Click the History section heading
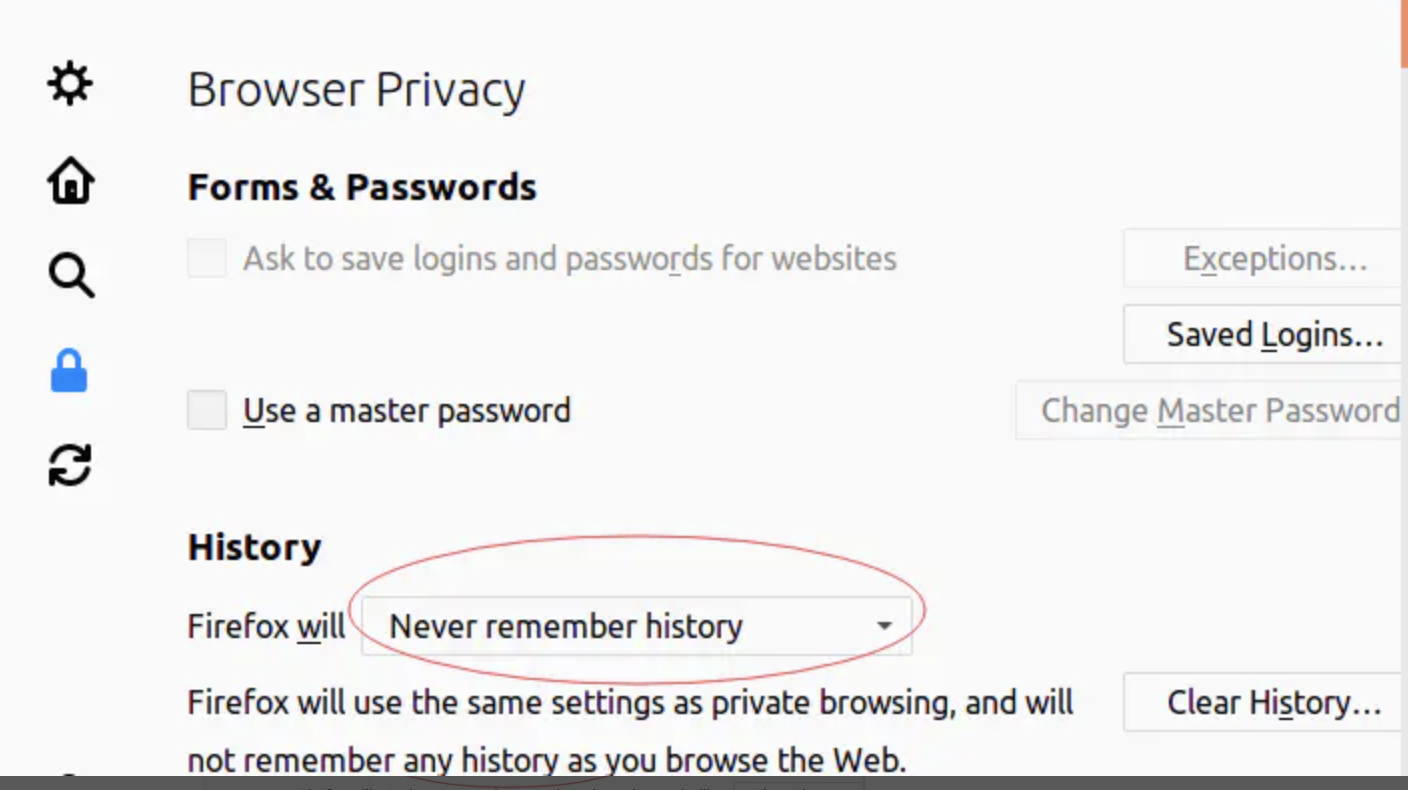 pos(254,547)
